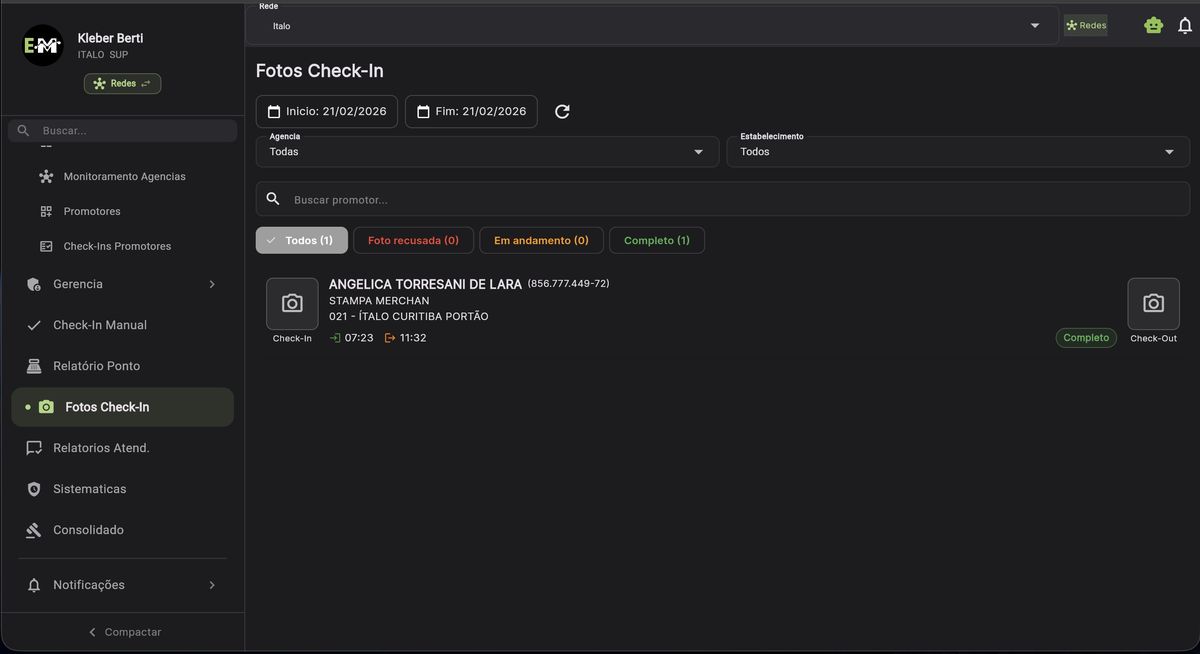Image resolution: width=1200 pixels, height=654 pixels.
Task: Go to Relatório Ponto in sidebar
Action: (x=96, y=366)
